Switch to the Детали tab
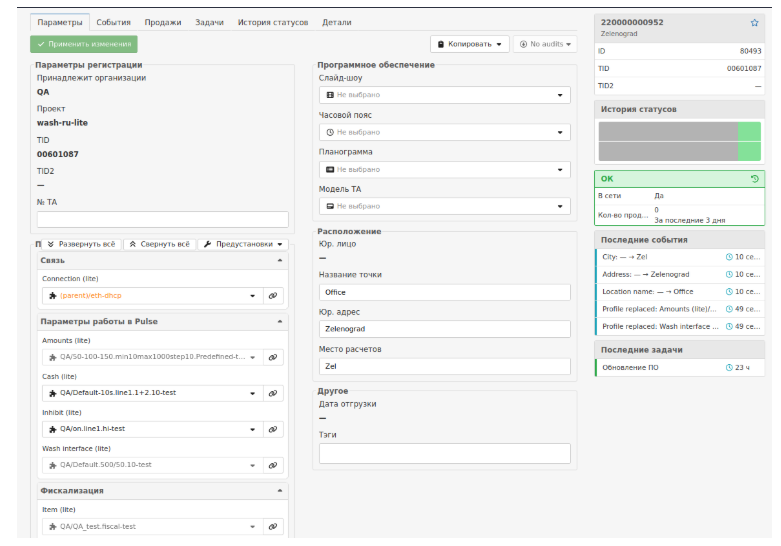Screen dimensions: 781x546 [x=337, y=22]
